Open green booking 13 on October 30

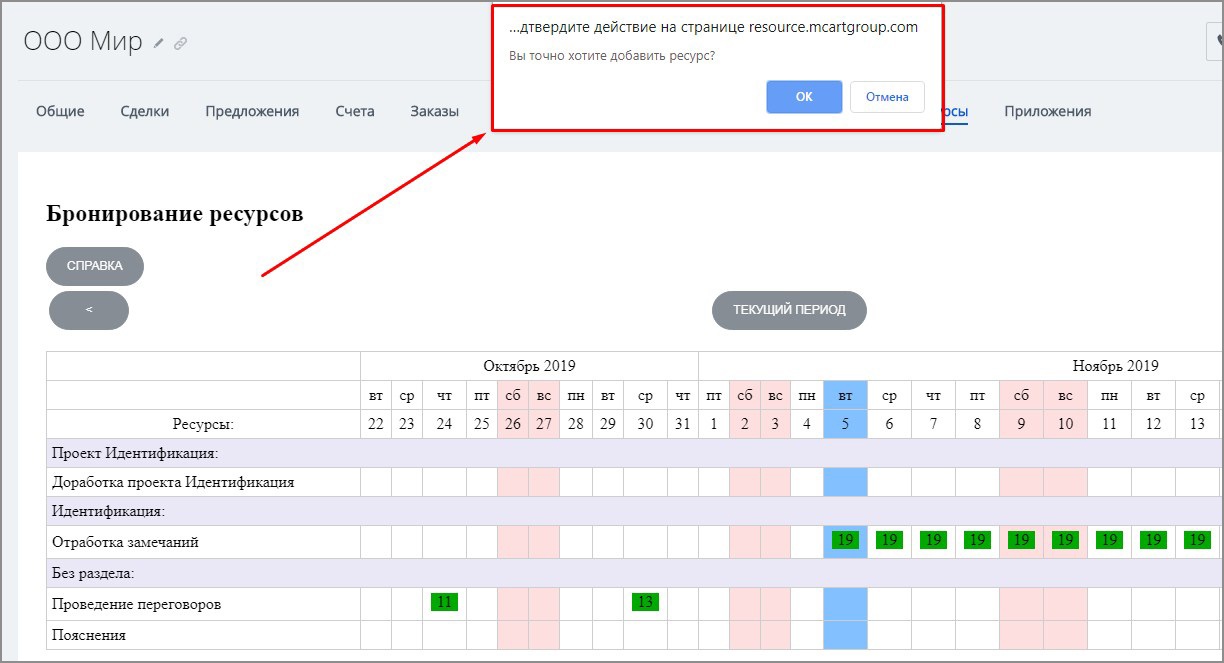click(x=645, y=602)
